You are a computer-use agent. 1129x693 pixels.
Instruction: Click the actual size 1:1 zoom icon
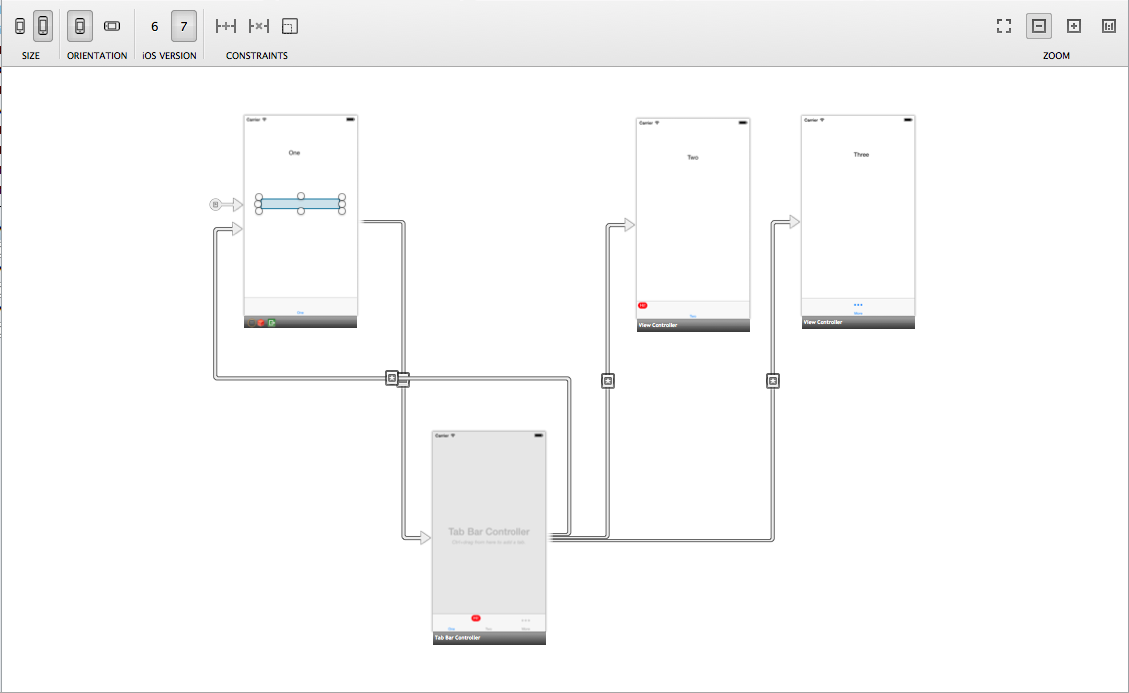(x=1108, y=26)
